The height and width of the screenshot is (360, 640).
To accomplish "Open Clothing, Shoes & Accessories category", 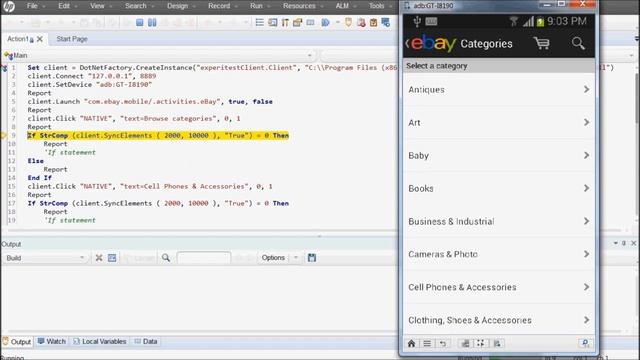I will point(499,320).
